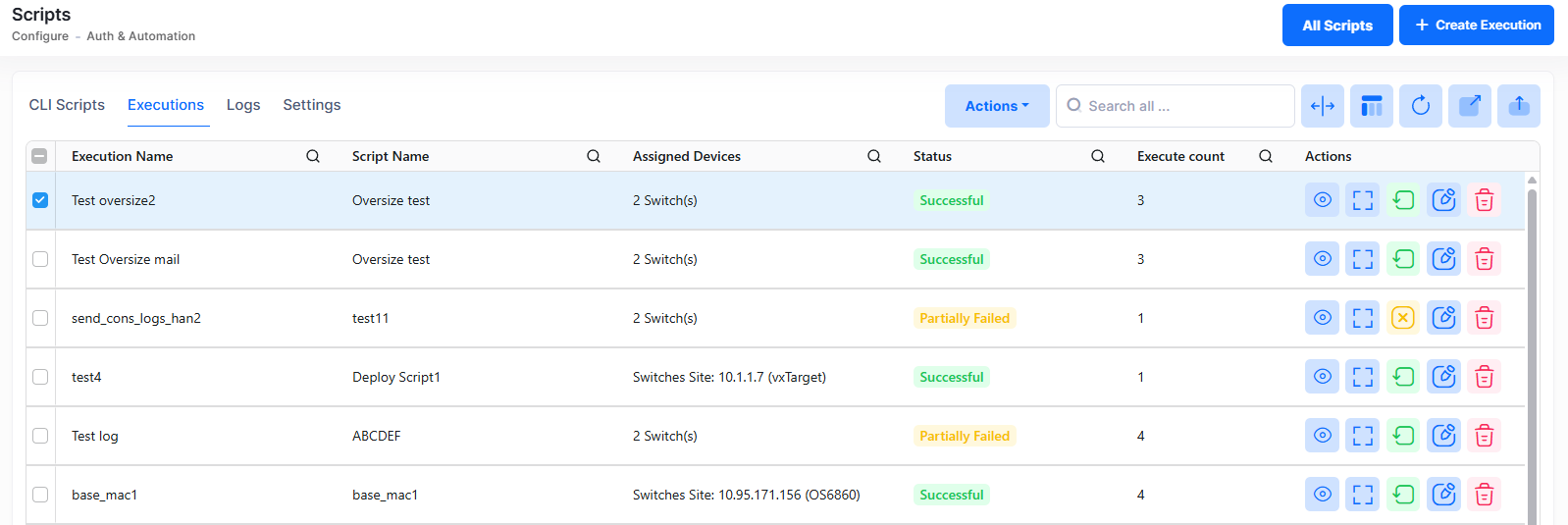Edit the Test oversize2 execution
Screen dimensions: 1568x525
pos(1443,200)
